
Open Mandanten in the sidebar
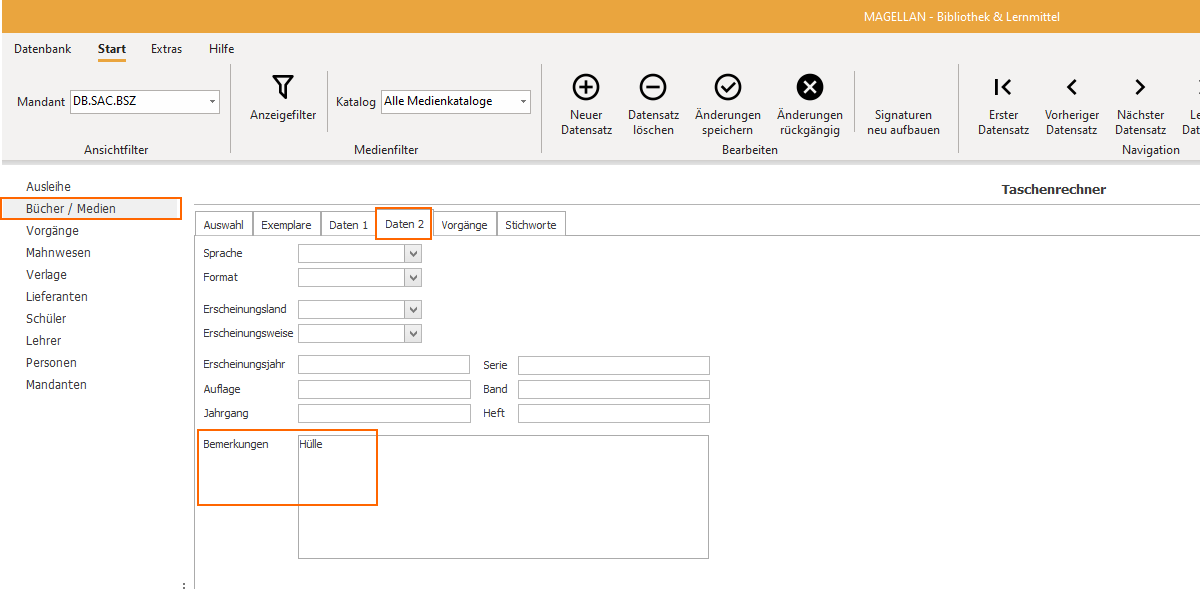[56, 385]
